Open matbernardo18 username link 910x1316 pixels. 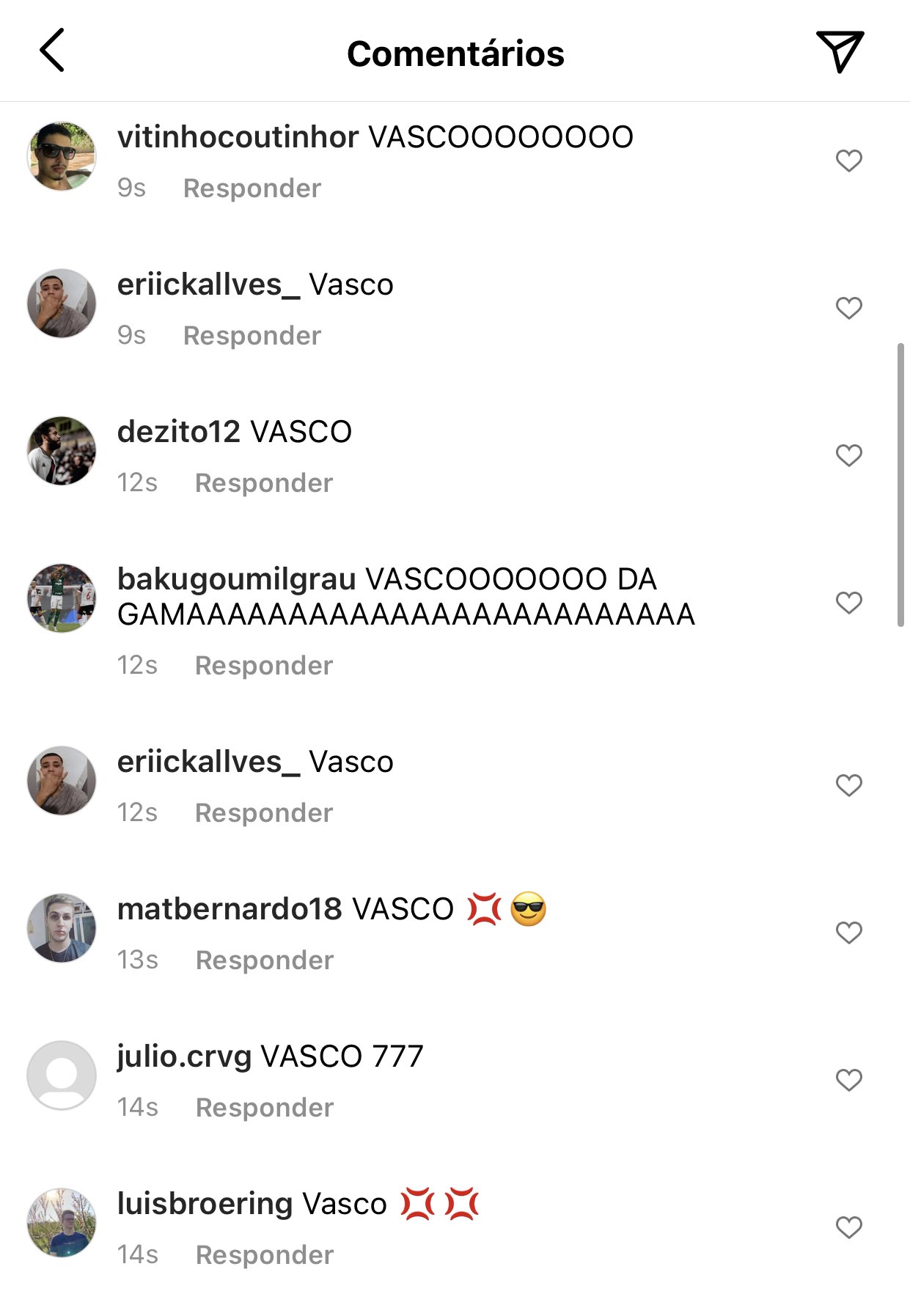point(230,909)
